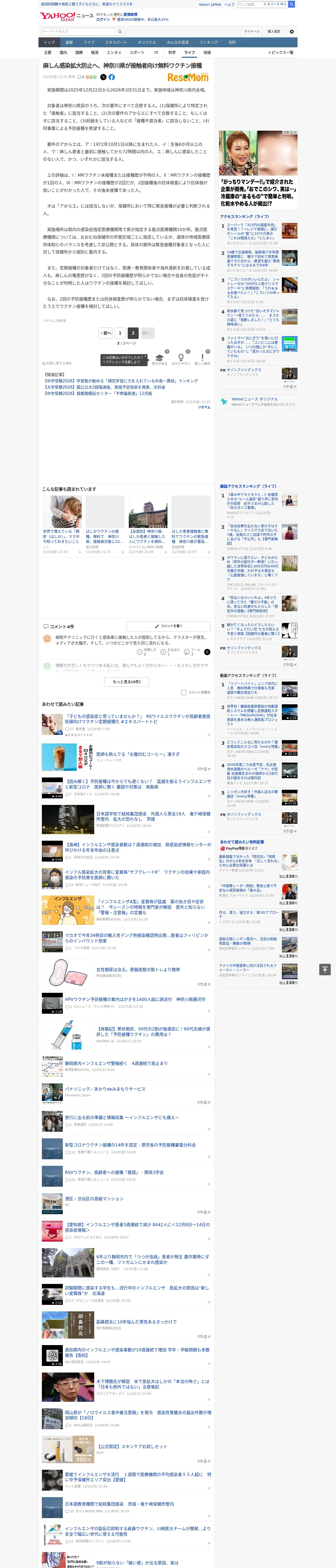Open paid article 最新調査で分かった部位別地域別
Screen dimensions: 336x1568
[249, 861]
